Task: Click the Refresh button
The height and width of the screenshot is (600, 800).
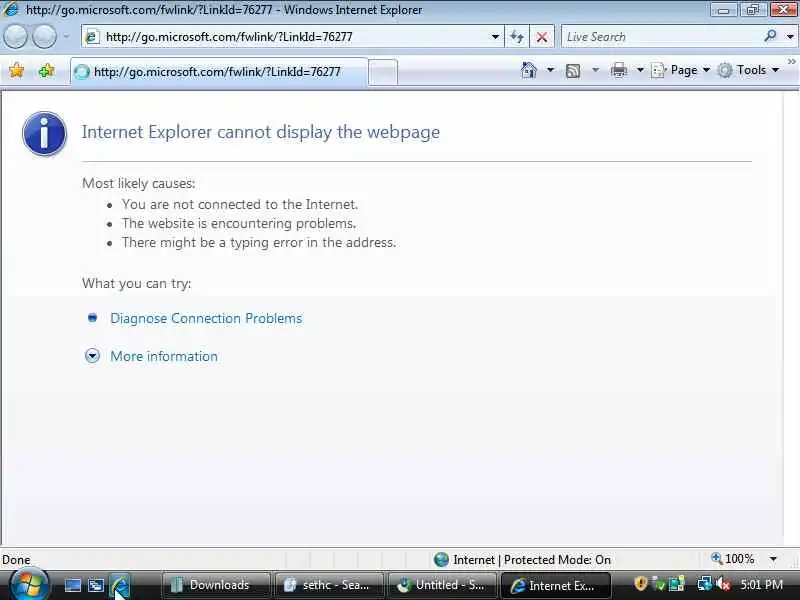Action: point(517,37)
